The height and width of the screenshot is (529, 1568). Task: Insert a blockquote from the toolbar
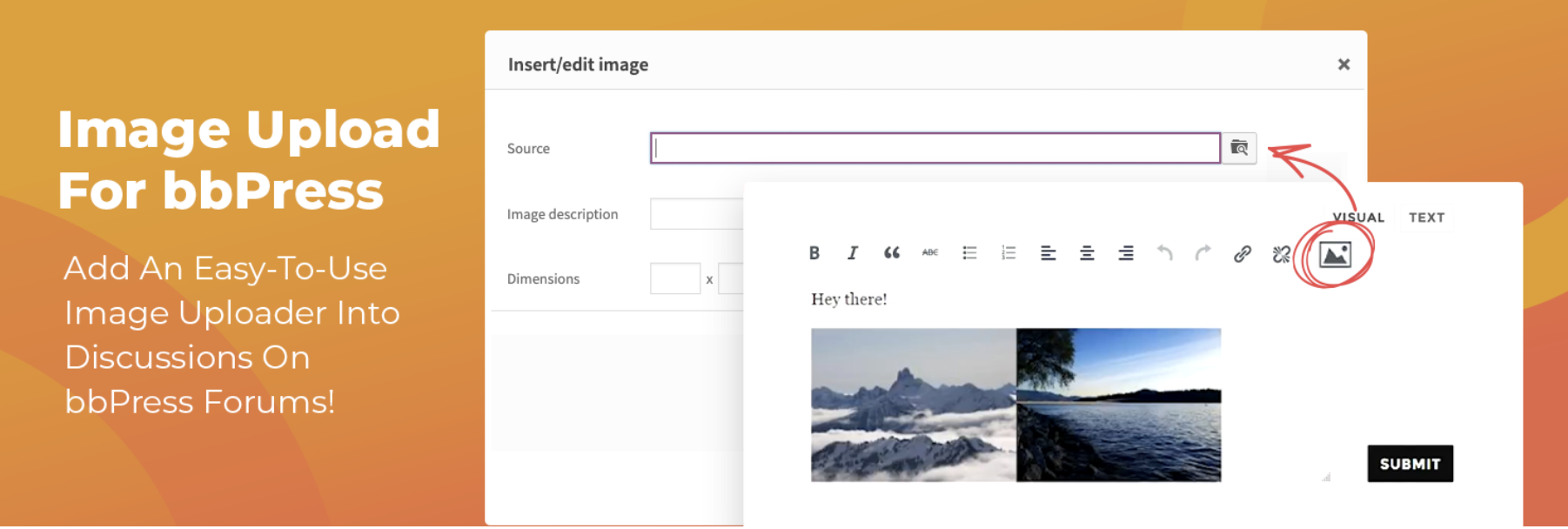pyautogui.click(x=892, y=253)
